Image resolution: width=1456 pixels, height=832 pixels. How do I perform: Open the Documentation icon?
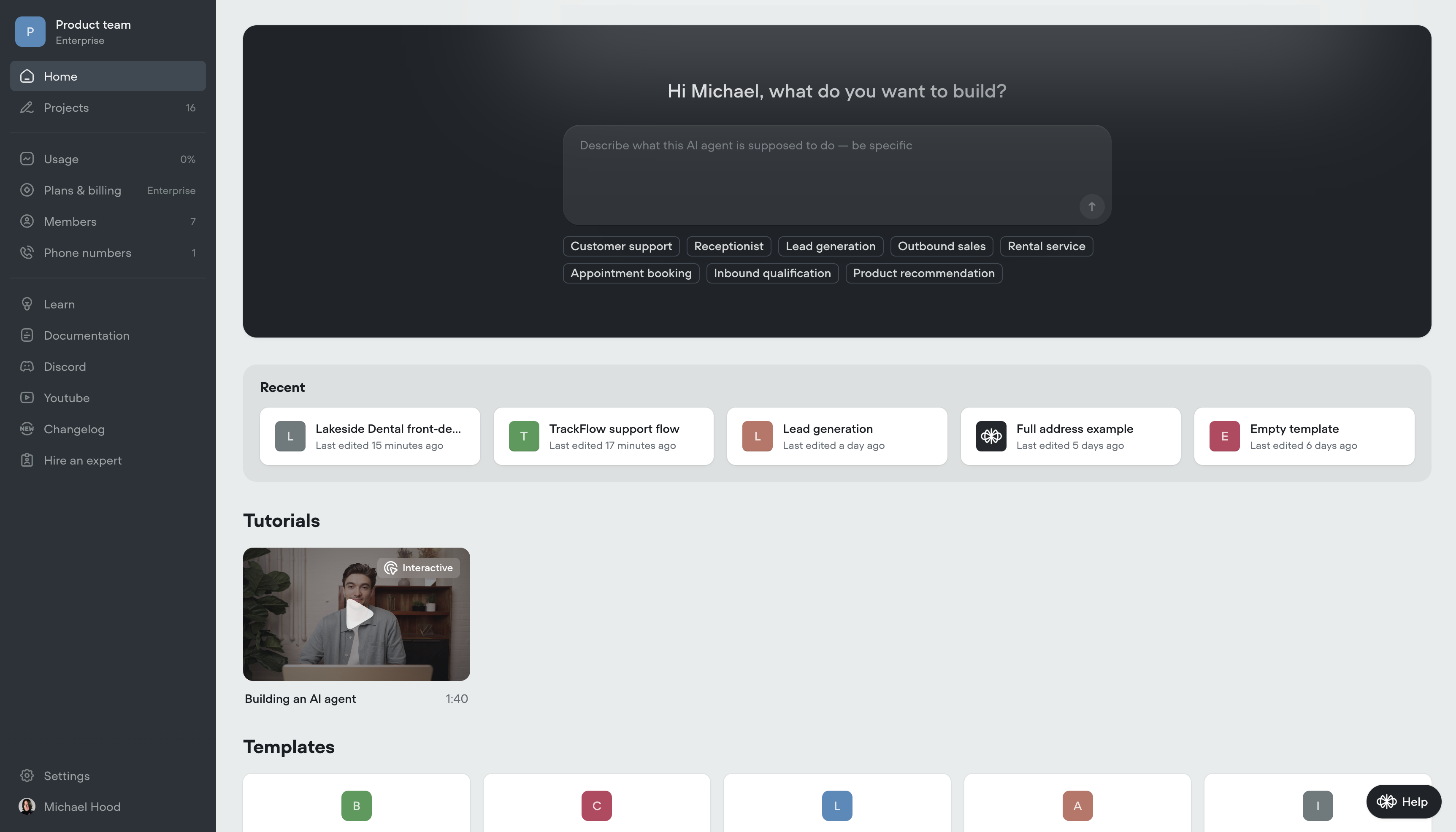(27, 335)
